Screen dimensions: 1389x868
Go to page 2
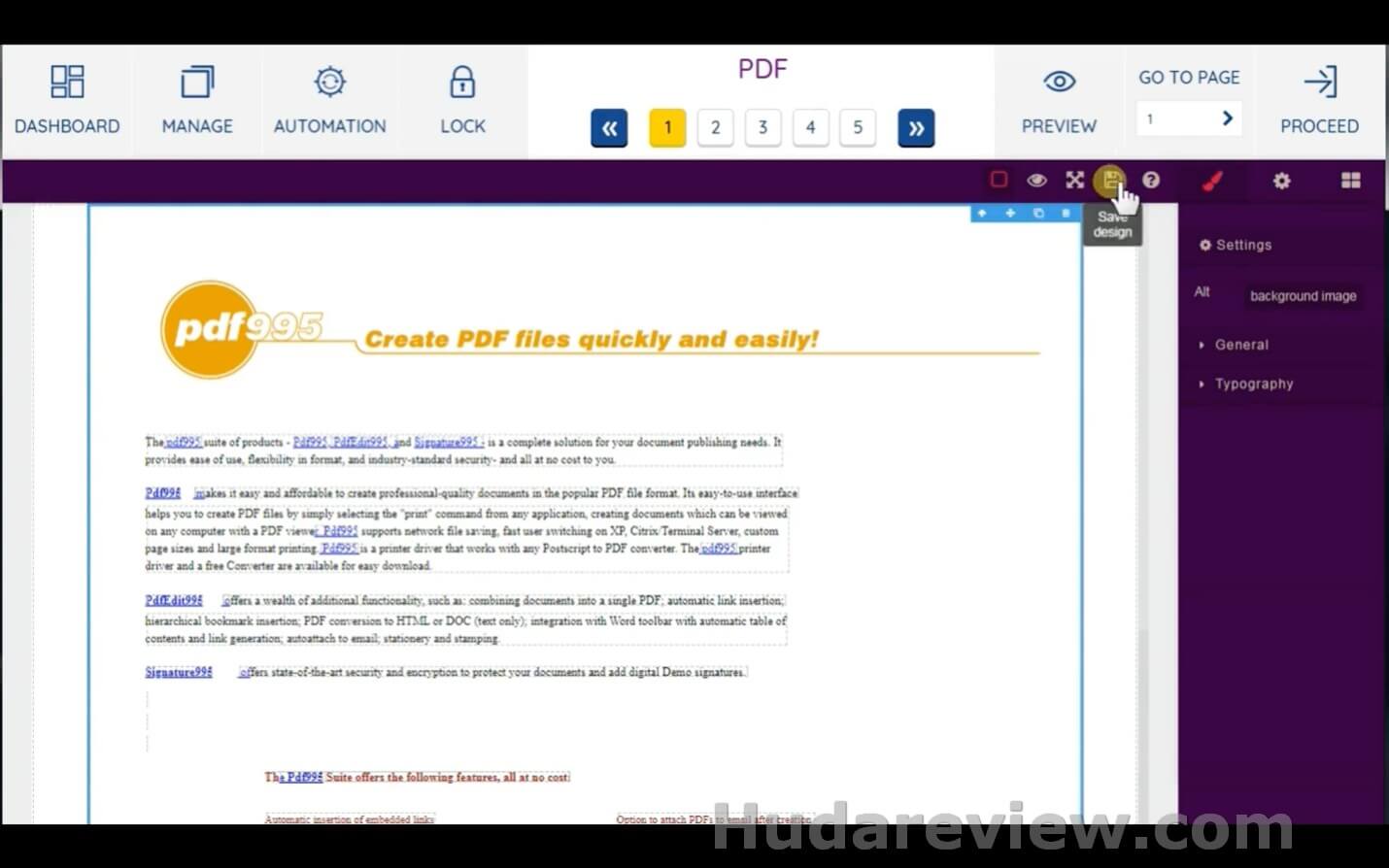(x=716, y=128)
